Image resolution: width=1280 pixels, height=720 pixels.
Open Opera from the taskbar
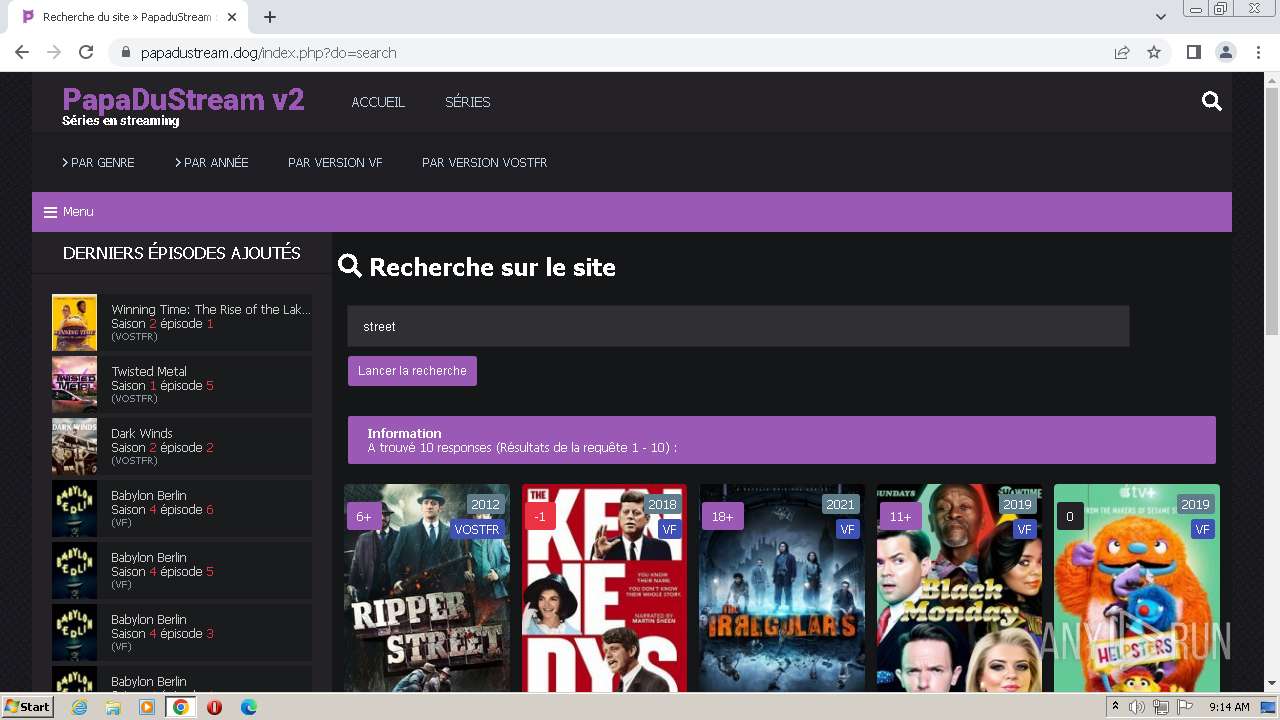(x=214, y=707)
